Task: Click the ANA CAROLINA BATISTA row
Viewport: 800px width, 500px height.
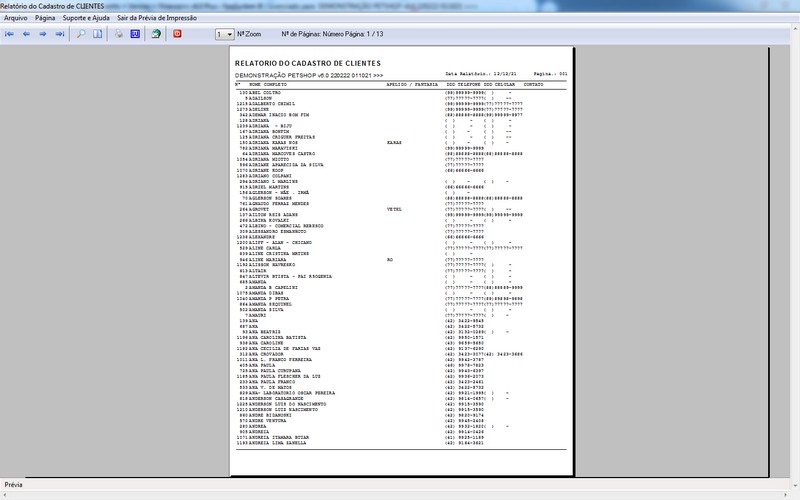Action: coord(401,338)
